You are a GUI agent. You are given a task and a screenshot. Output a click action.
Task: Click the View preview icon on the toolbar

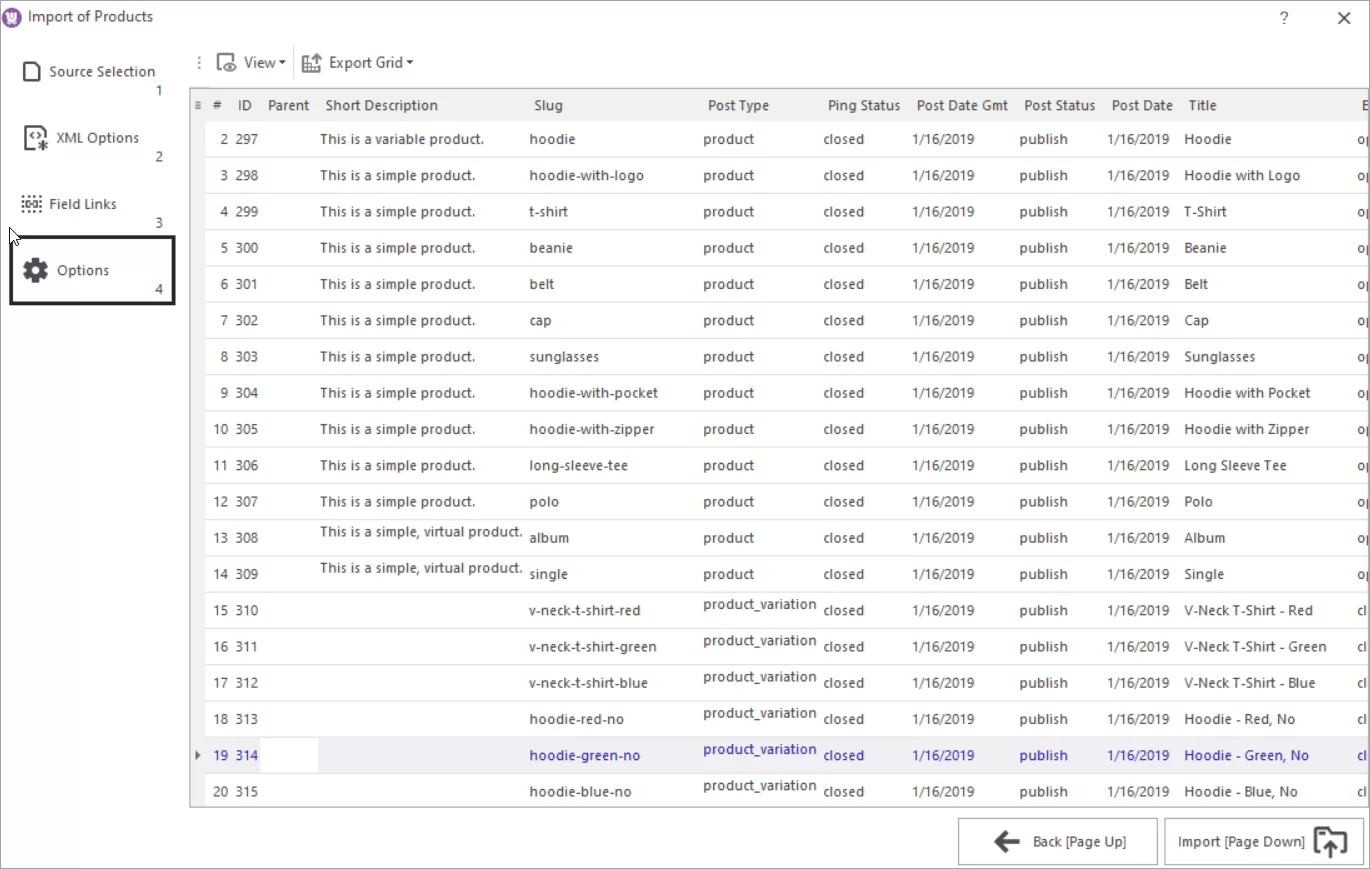(x=227, y=62)
